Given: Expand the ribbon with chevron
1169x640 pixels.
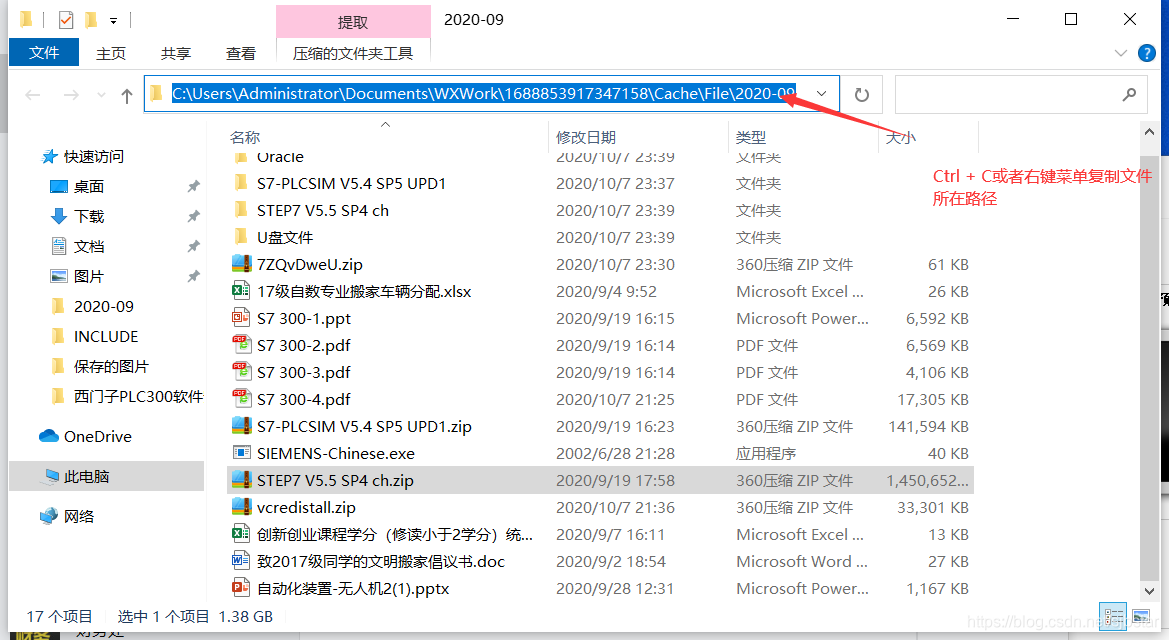Looking at the screenshot, I should (x=1120, y=53).
